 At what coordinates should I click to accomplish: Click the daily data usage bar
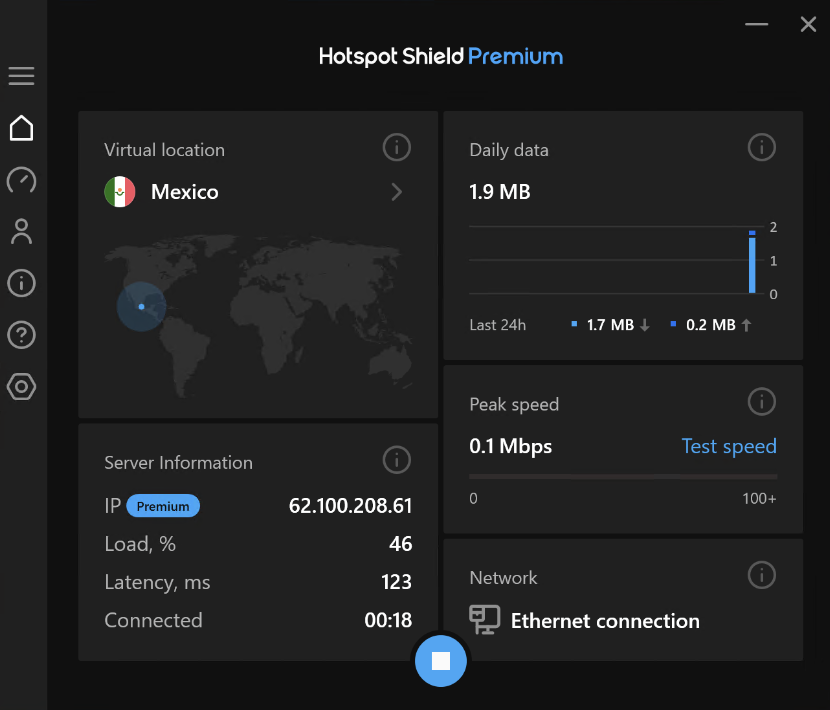pyautogui.click(x=752, y=262)
